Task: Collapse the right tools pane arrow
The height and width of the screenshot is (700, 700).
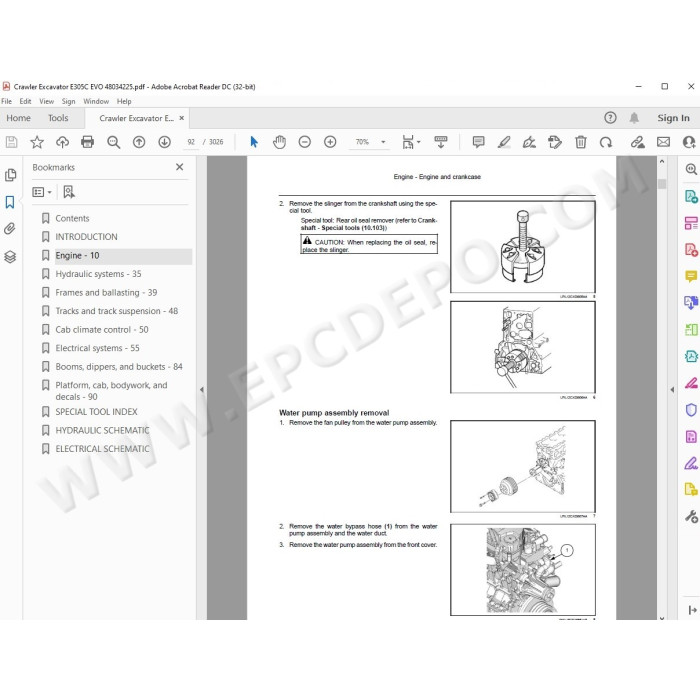Action: (672, 389)
